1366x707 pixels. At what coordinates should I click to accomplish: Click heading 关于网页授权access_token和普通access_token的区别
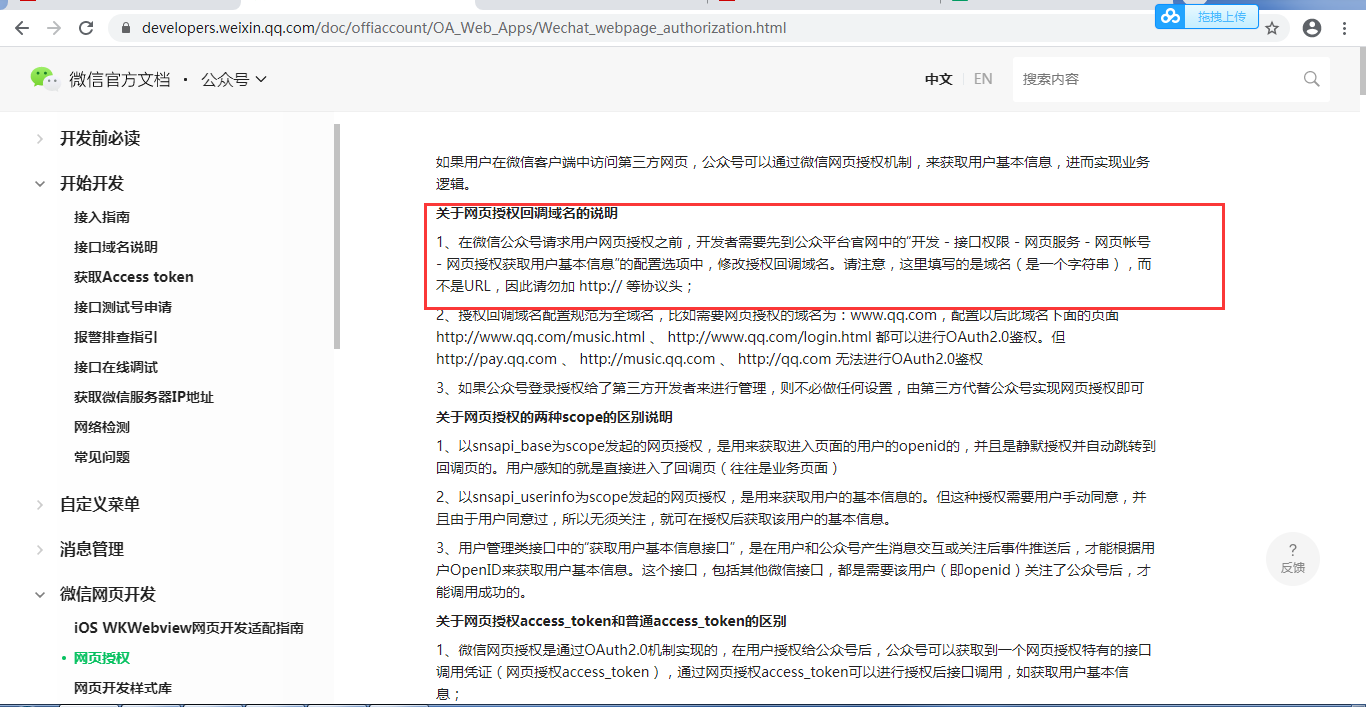point(611,621)
